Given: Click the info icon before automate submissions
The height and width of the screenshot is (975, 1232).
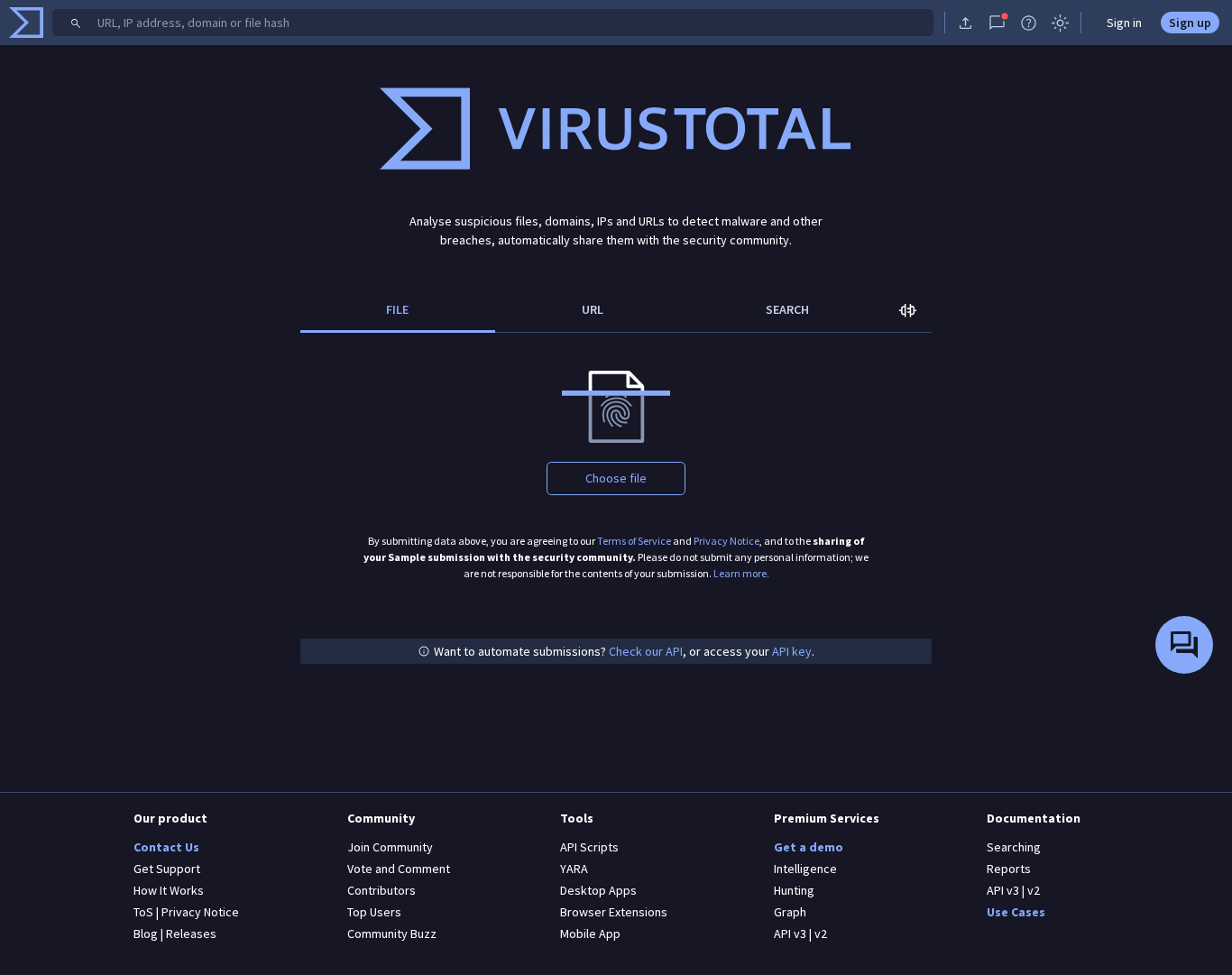Looking at the screenshot, I should pos(424,651).
